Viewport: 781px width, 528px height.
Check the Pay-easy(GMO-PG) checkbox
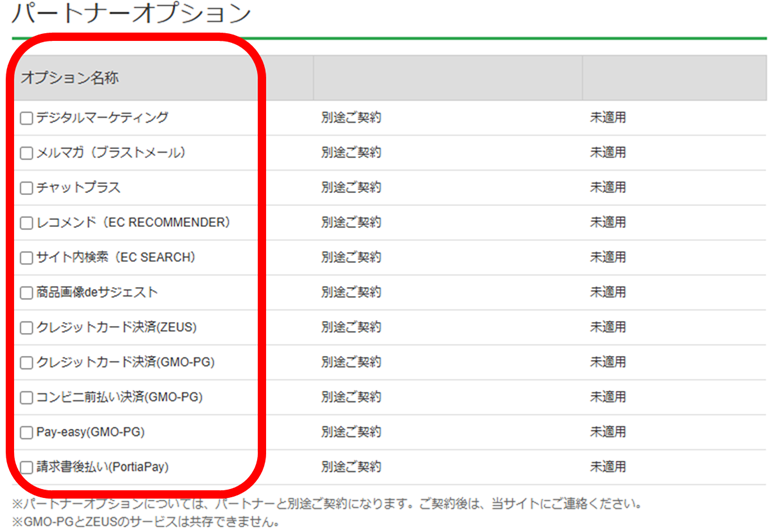tap(27, 433)
